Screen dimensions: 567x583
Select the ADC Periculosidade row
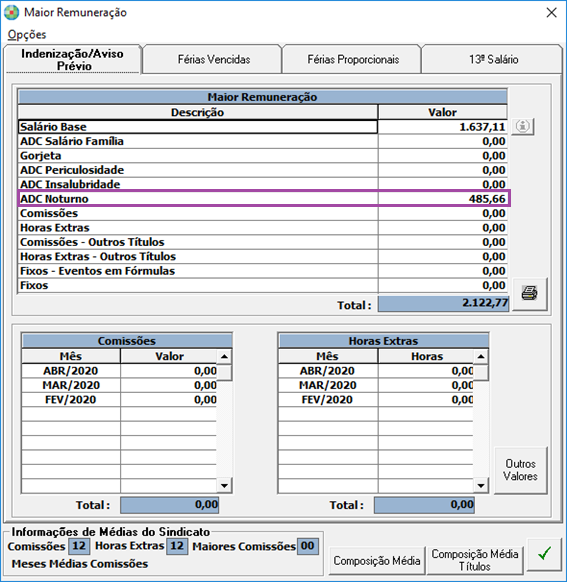tap(262, 170)
